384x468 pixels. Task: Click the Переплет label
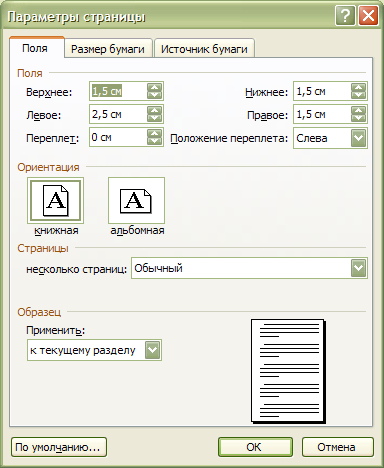[x=53, y=138]
